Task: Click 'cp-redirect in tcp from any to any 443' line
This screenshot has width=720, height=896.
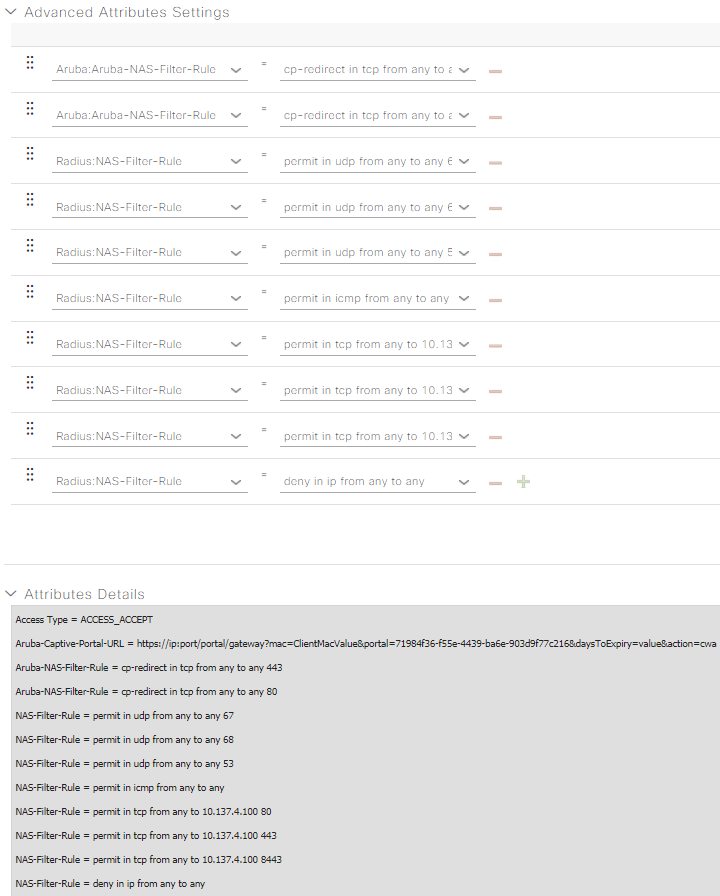Action: click(x=149, y=667)
